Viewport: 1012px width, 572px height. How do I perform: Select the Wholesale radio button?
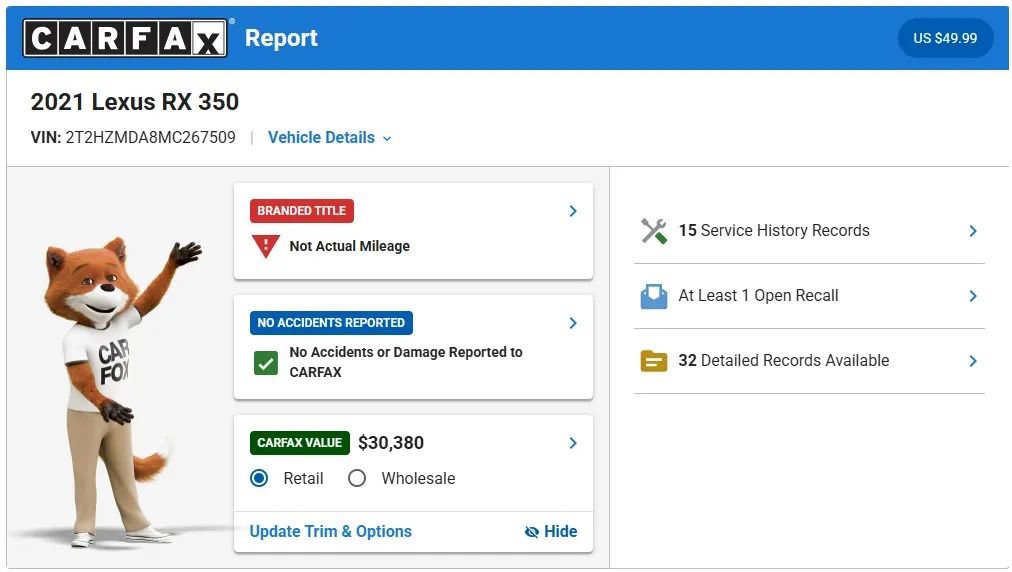tap(357, 478)
